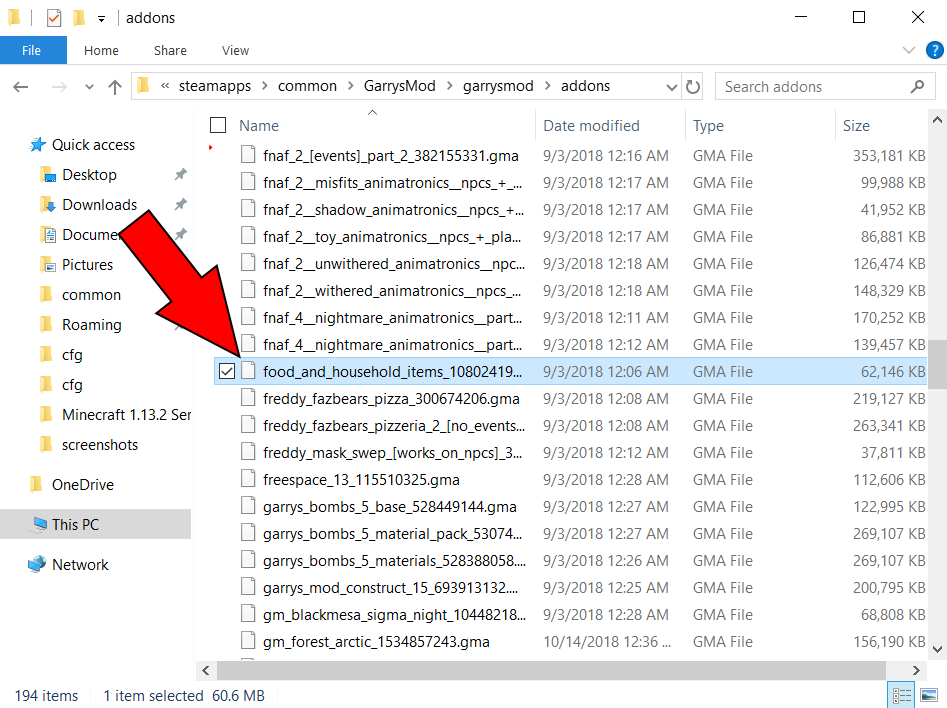
Task: Switch to the Share ribbon tab
Action: coord(170,50)
